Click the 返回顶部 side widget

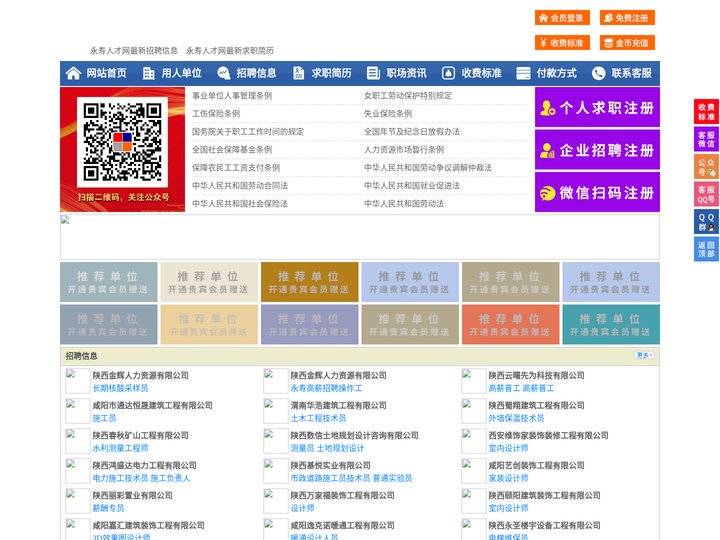706,249
